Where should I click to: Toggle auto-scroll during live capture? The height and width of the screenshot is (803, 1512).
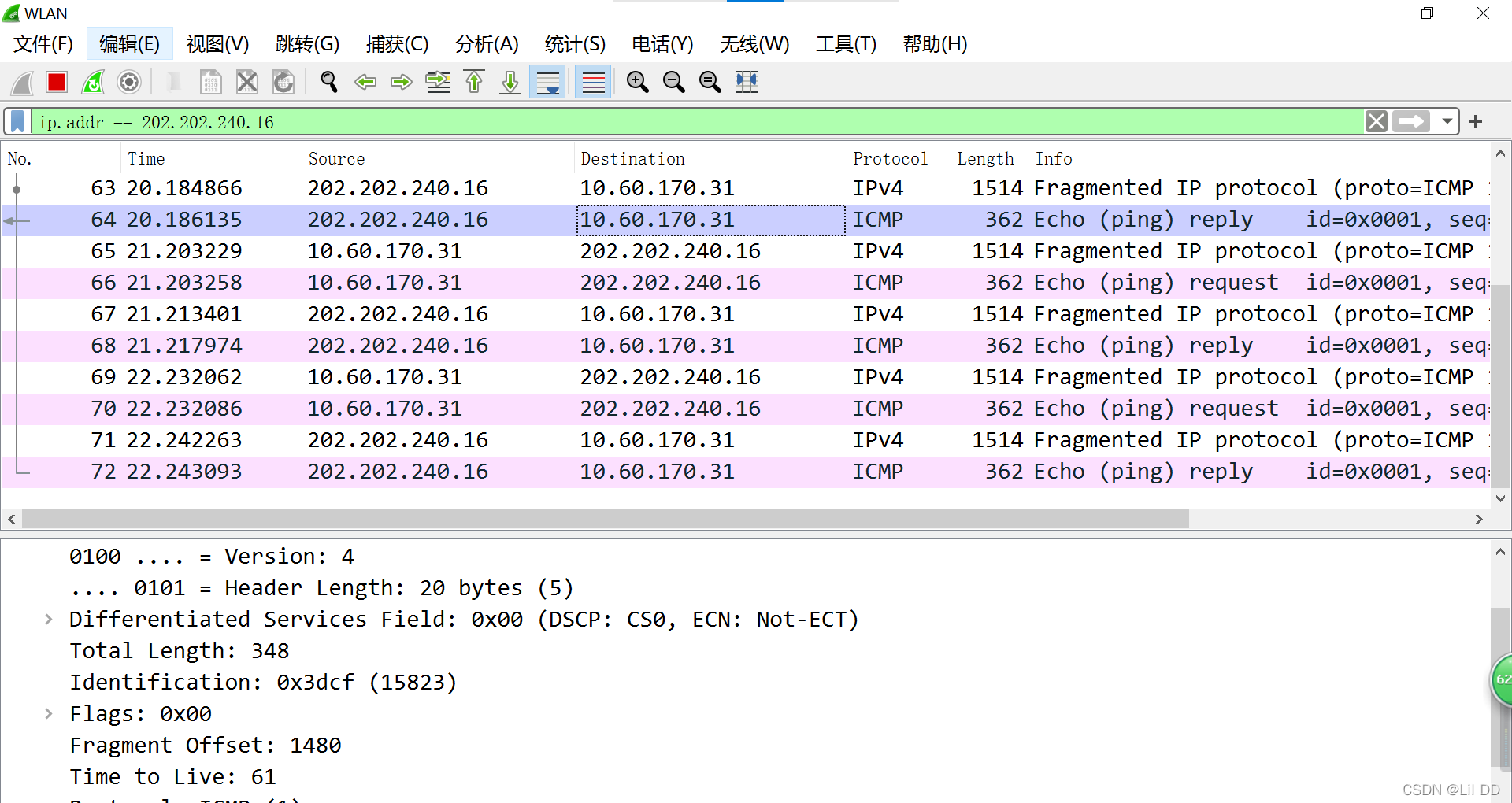548,82
